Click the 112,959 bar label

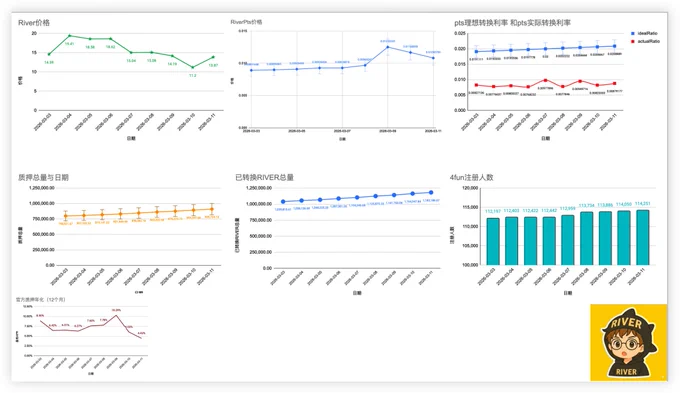(568, 208)
